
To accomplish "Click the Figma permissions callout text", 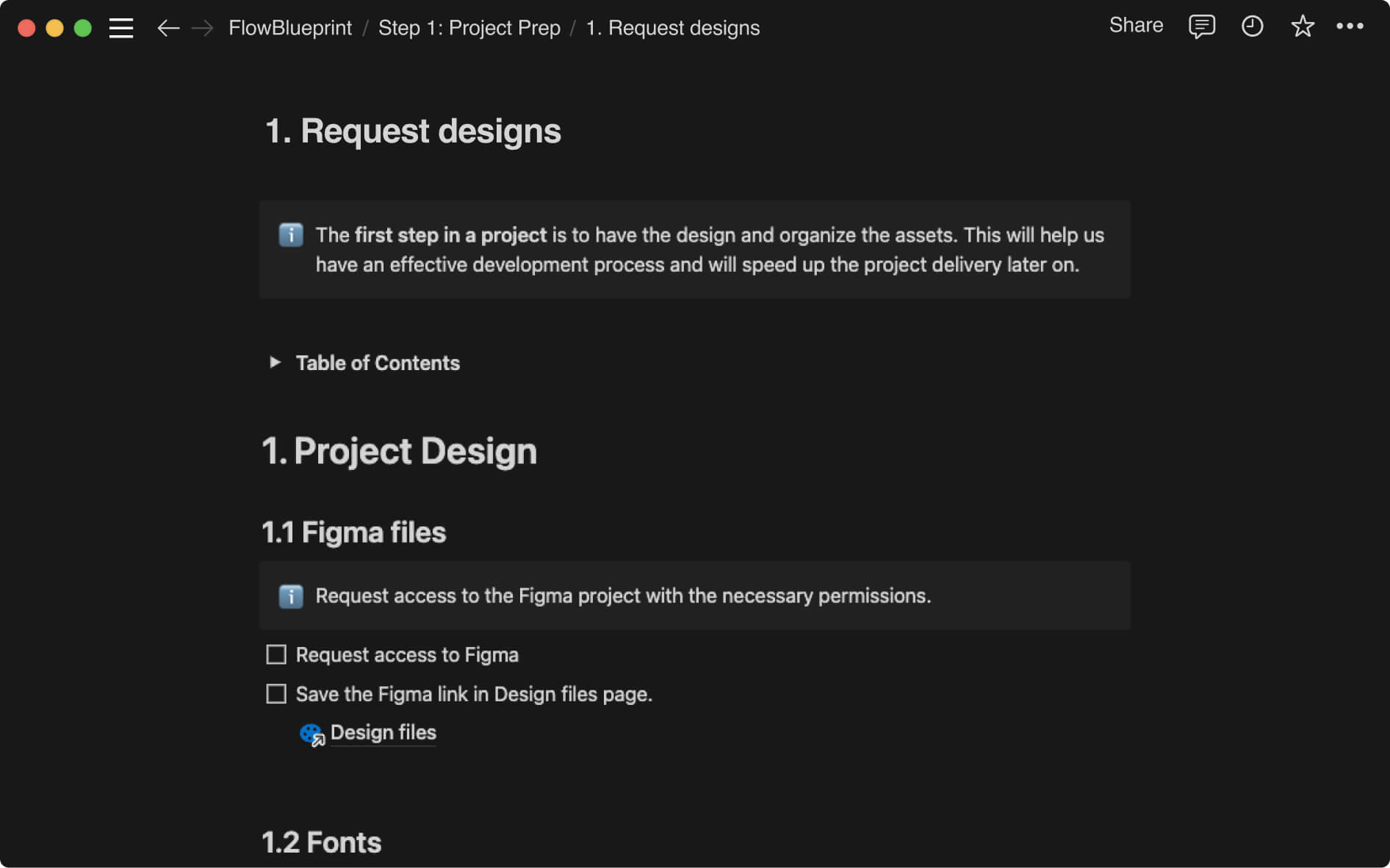I will pyautogui.click(x=623, y=596).
